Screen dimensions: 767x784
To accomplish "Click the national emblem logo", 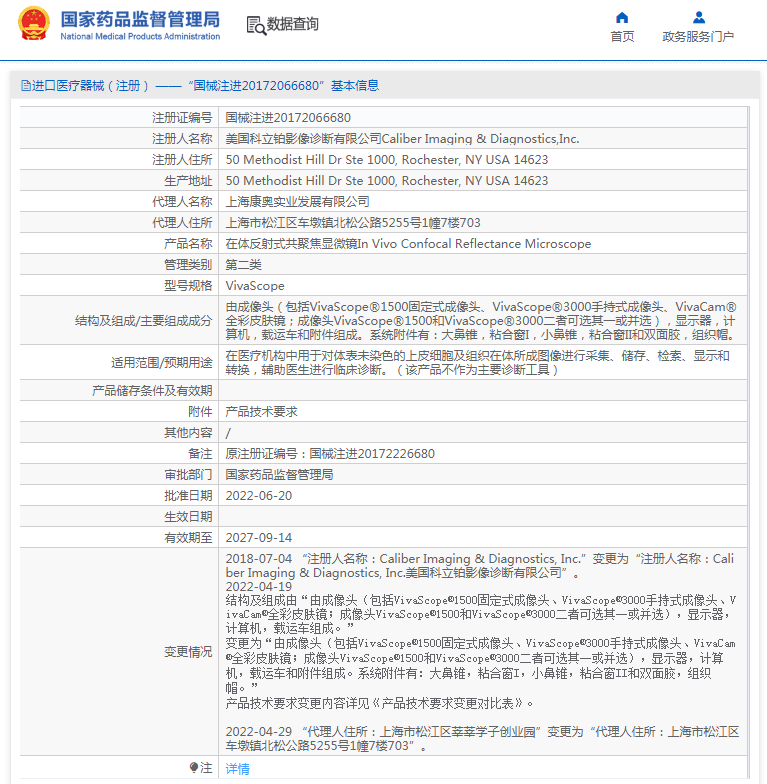I will click(34, 24).
